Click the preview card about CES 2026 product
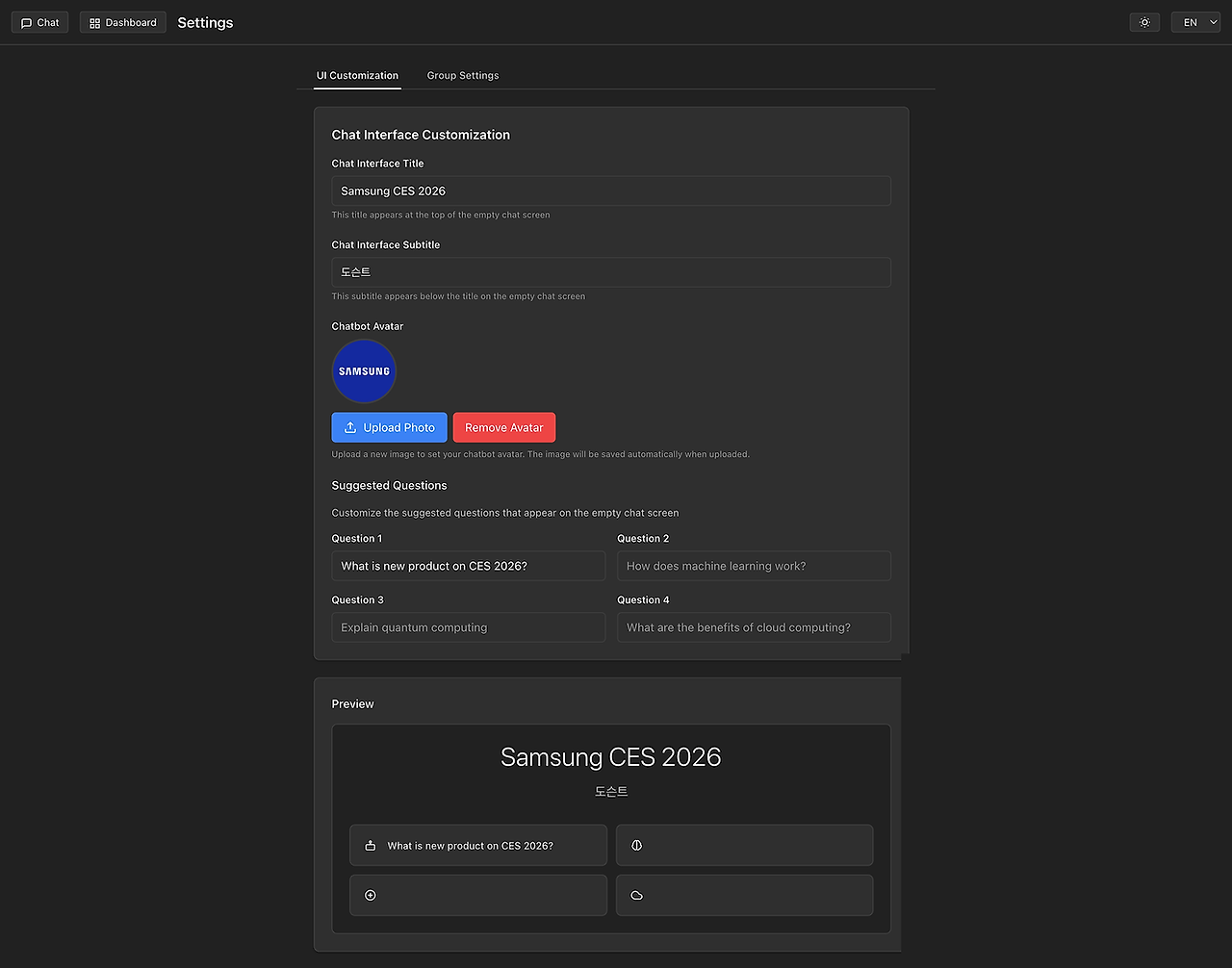The height and width of the screenshot is (968, 1232). tap(478, 846)
